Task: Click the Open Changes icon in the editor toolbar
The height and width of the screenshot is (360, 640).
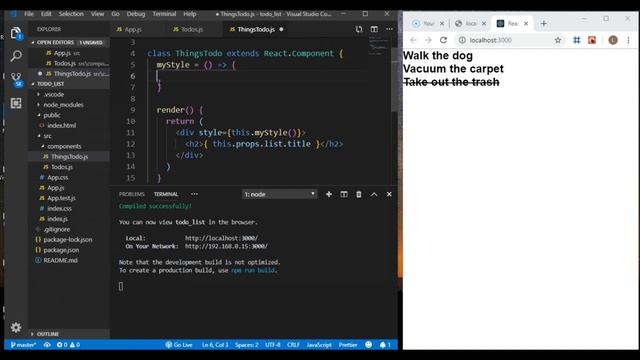Action: [358, 29]
